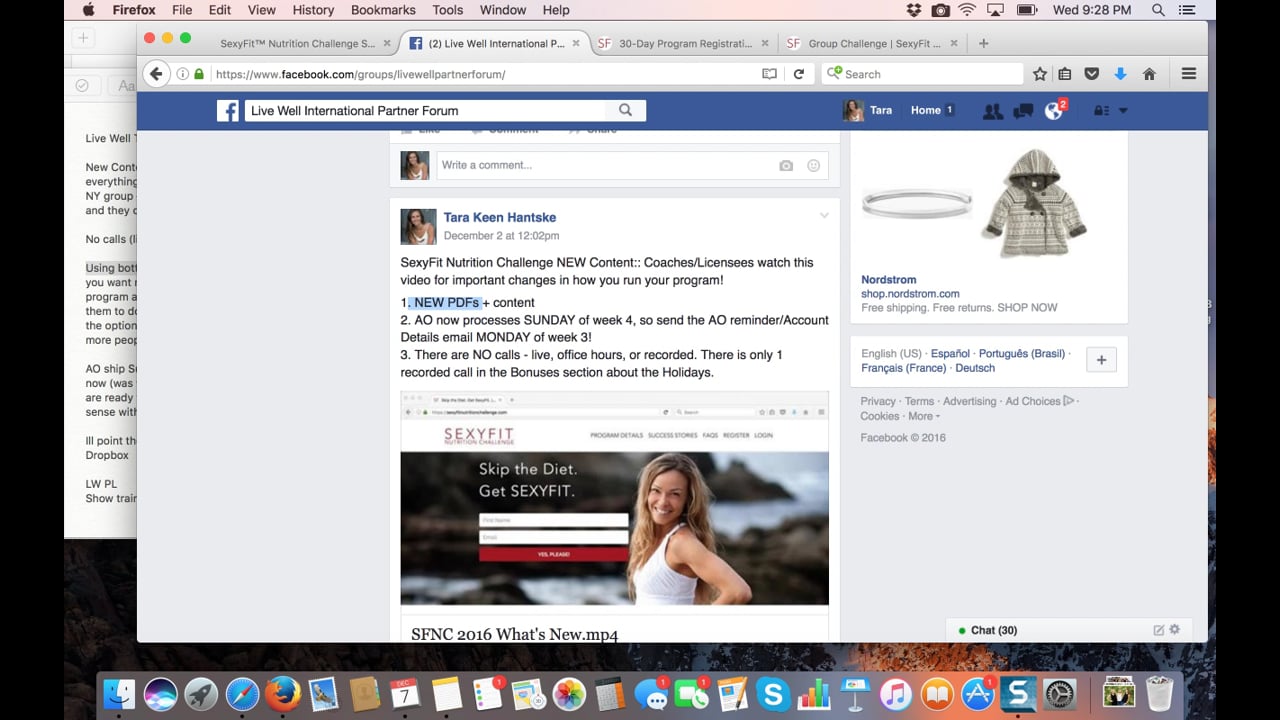Click the Pocket save icon
Image resolution: width=1280 pixels, height=720 pixels.
[x=1092, y=74]
